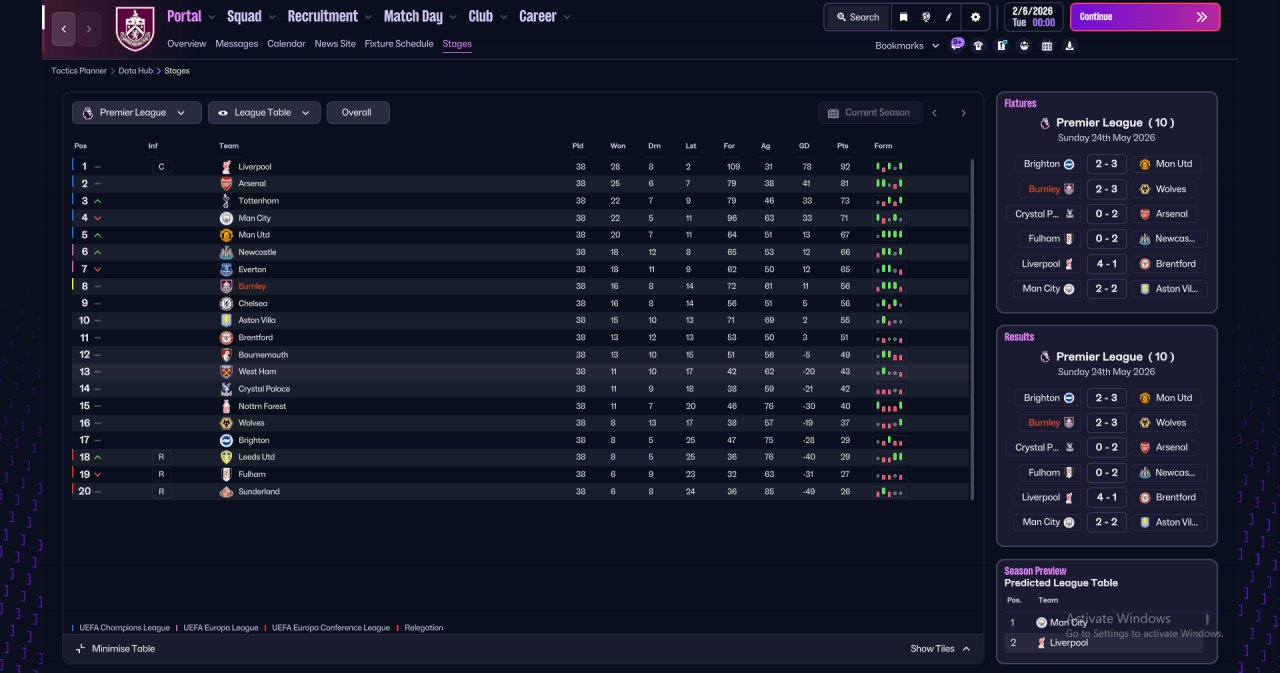Click the pencil edit icon in top toolbar
1280x673 pixels.
click(x=948, y=17)
